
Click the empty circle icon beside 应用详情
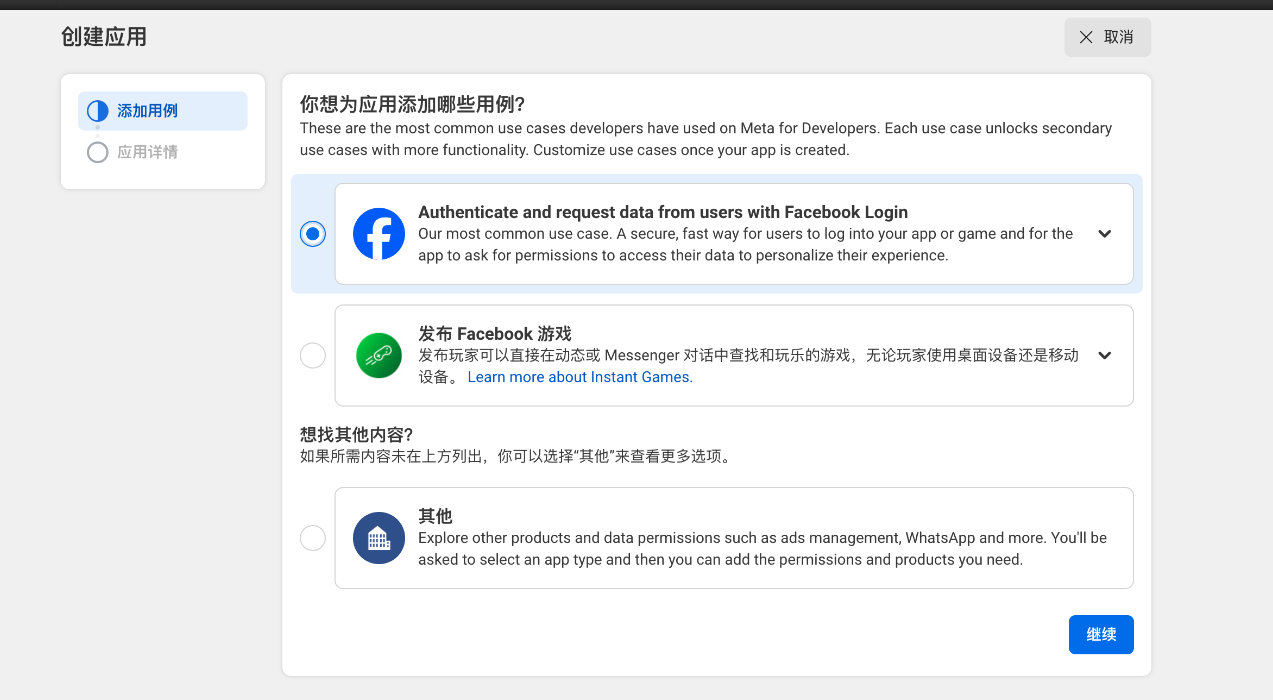click(97, 152)
